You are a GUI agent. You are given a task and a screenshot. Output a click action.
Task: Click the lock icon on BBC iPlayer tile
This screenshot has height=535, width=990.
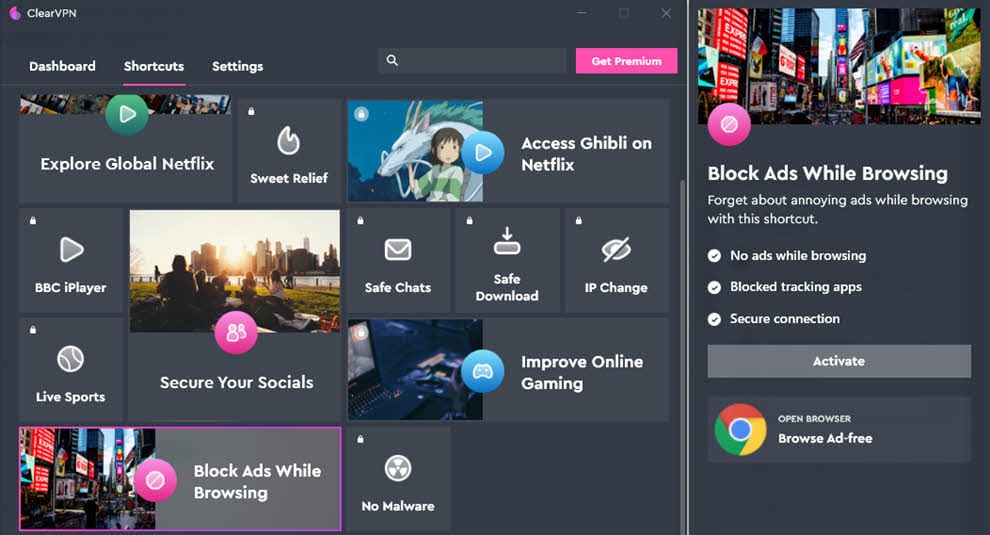(x=33, y=220)
